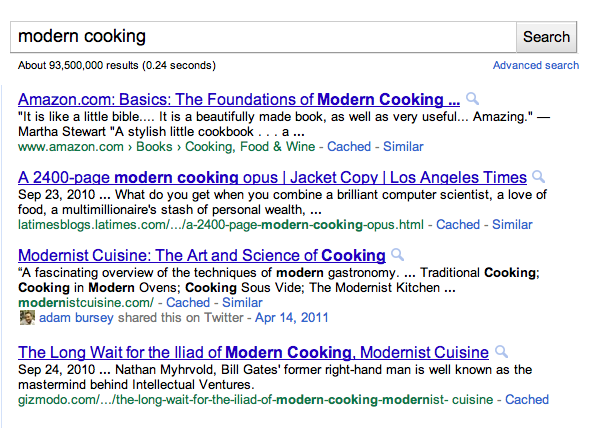Viewport: 603px width, 428px height.
Task: Open Cached link under modernistcuisine.com
Action: tap(188, 302)
